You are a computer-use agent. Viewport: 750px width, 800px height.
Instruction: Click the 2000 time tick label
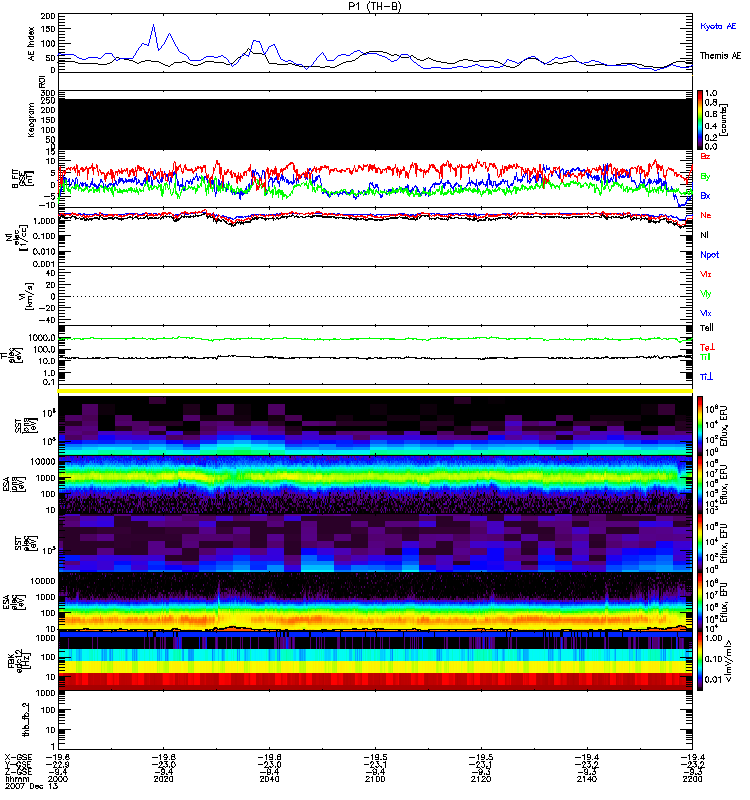[58, 779]
